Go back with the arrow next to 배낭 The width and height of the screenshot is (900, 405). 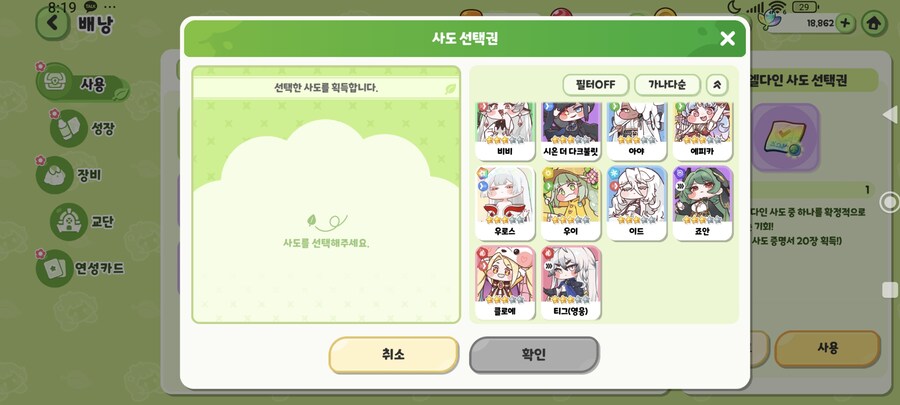[53, 23]
